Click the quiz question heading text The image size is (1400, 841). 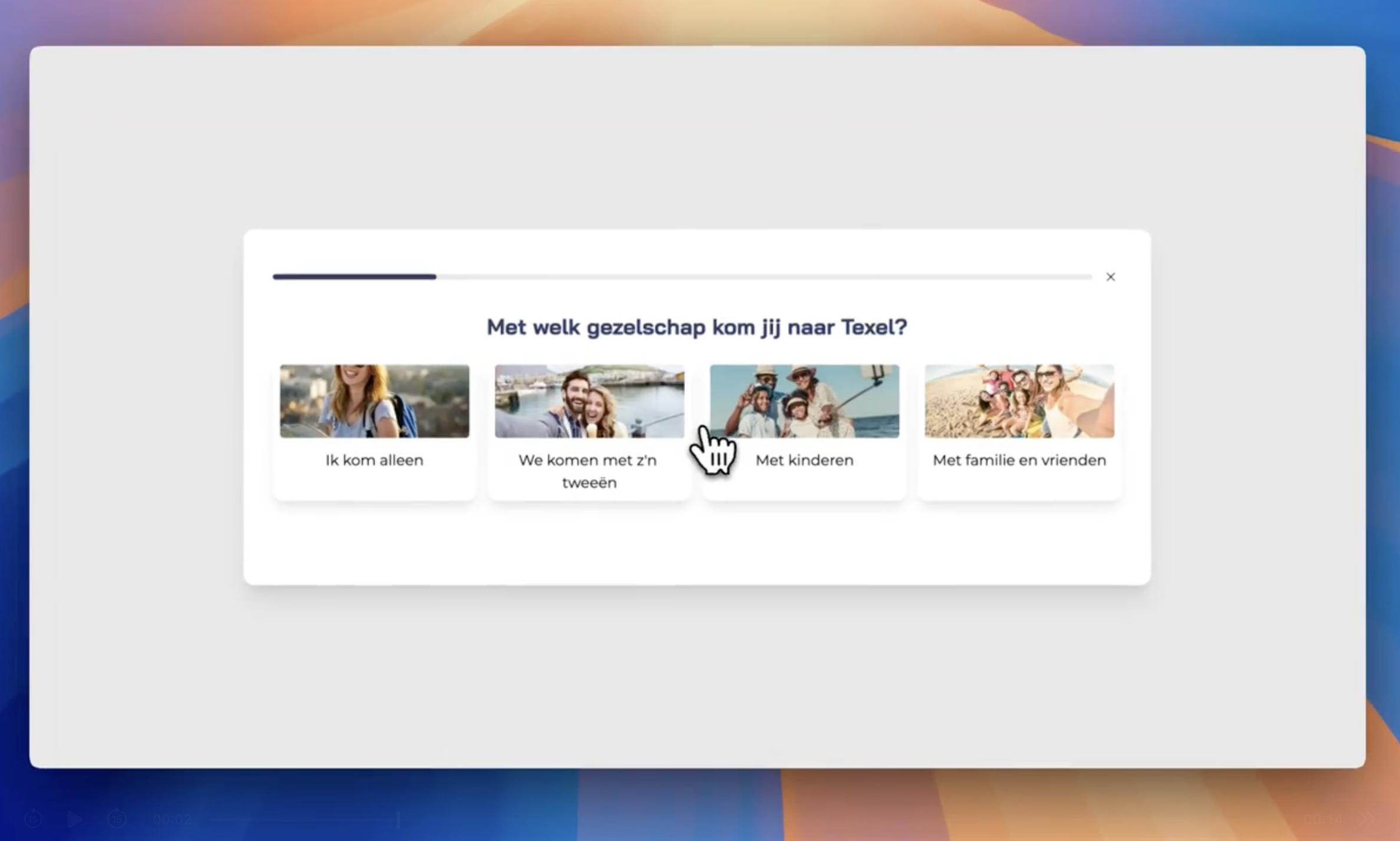click(697, 327)
